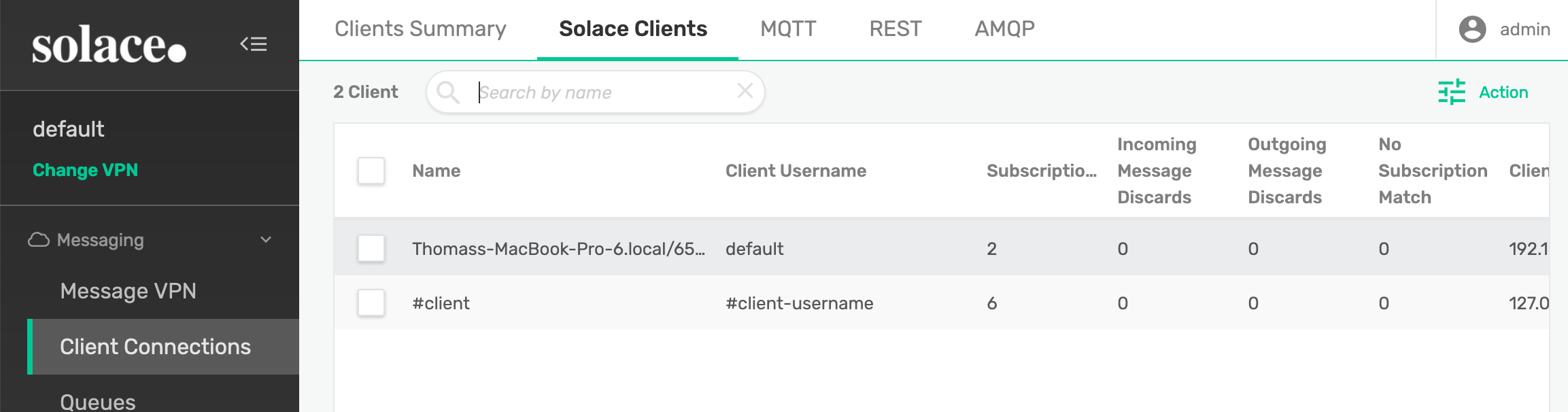The image size is (1568, 412).
Task: Focus the Search by name field
Action: (602, 92)
